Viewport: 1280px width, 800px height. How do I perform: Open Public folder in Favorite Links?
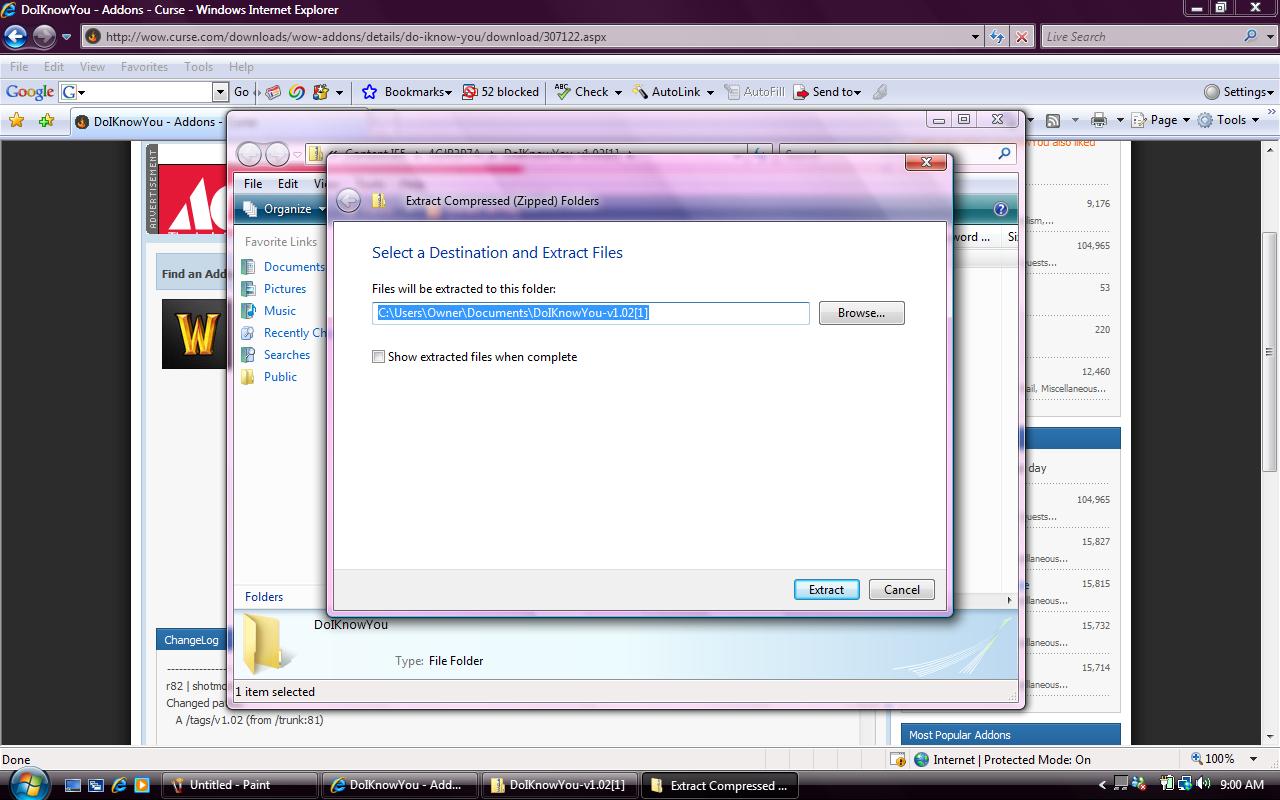click(x=280, y=377)
